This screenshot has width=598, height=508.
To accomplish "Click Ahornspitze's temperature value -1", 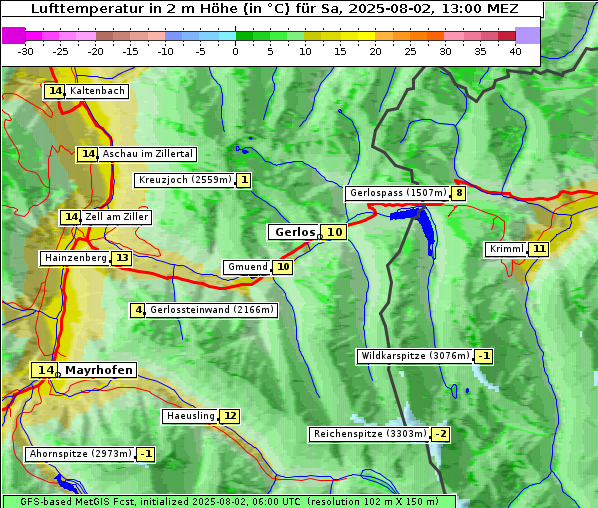I will [146, 454].
